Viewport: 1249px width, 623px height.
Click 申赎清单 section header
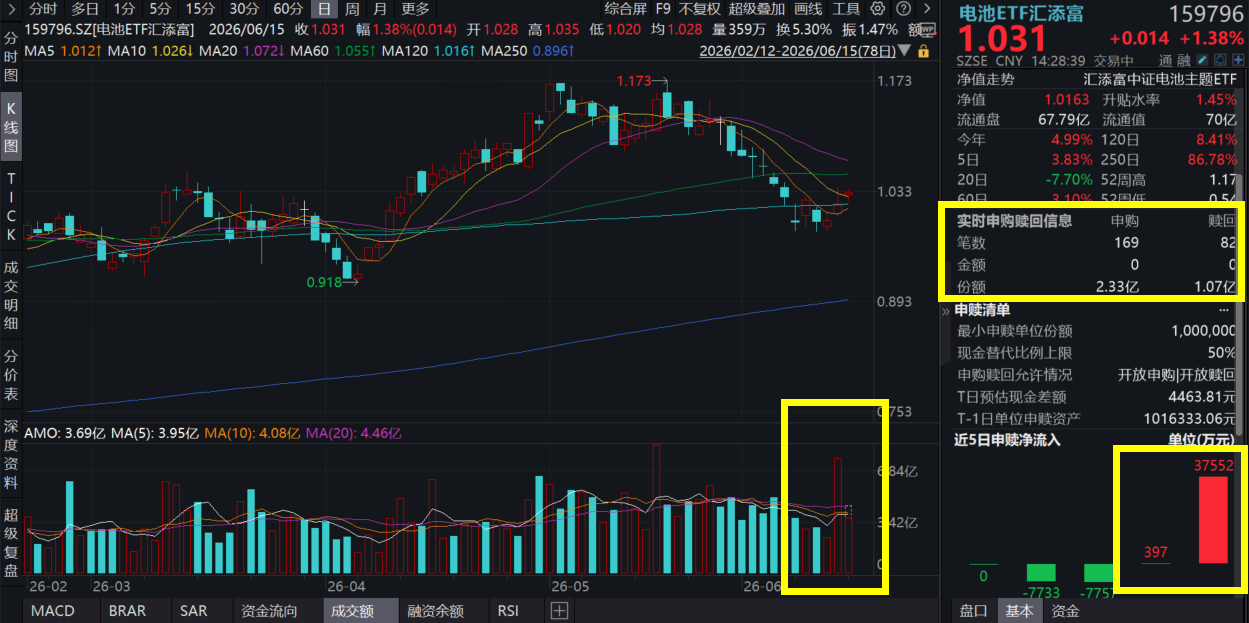[x=982, y=310]
